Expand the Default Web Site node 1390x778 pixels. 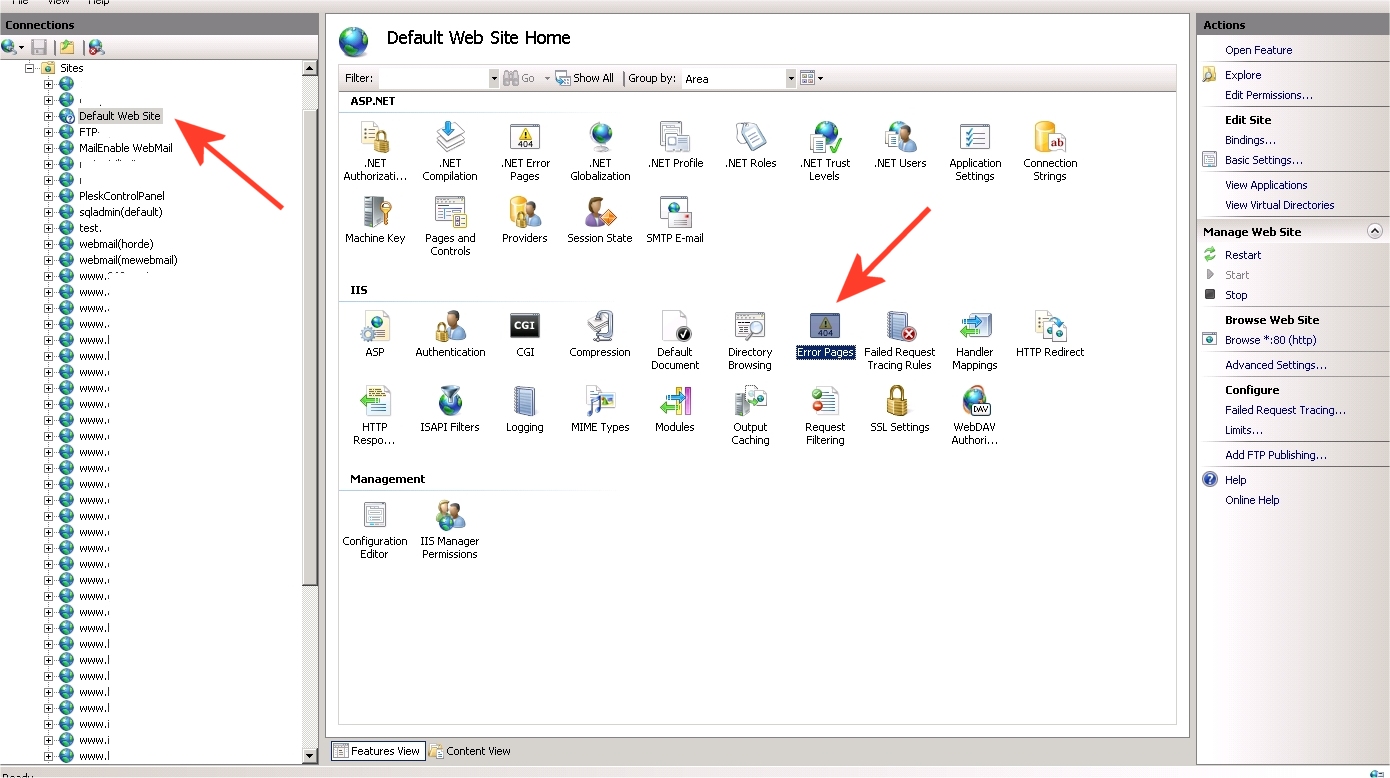[x=48, y=116]
